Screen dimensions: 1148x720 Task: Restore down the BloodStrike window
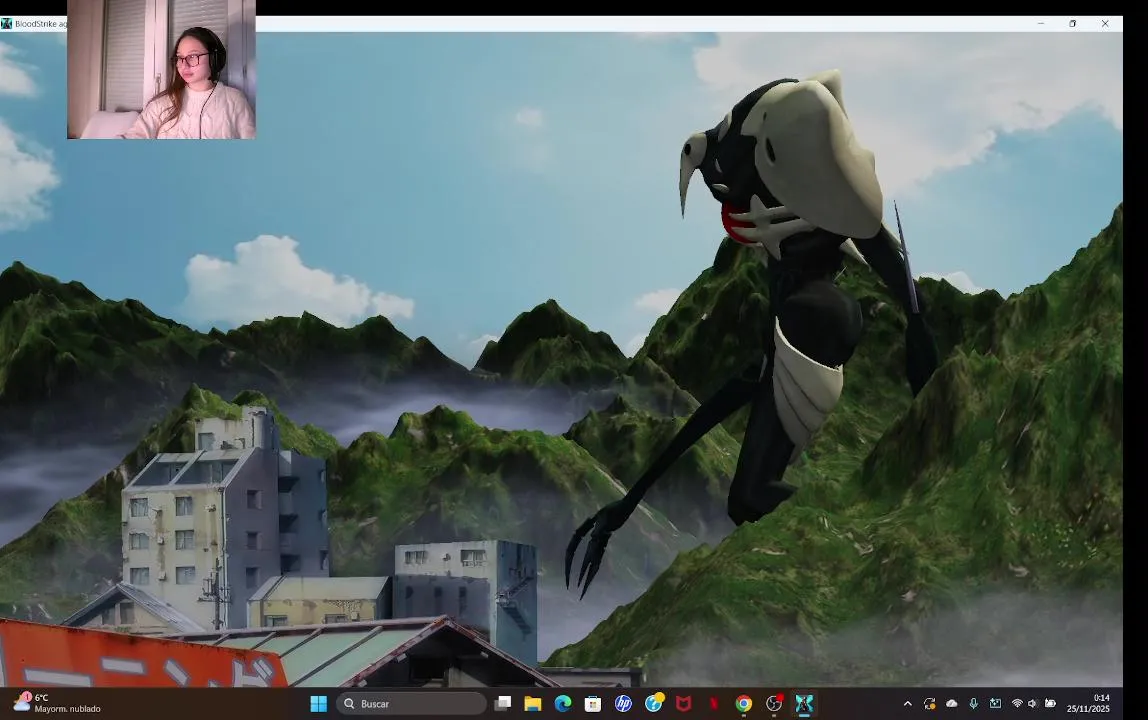point(1073,23)
